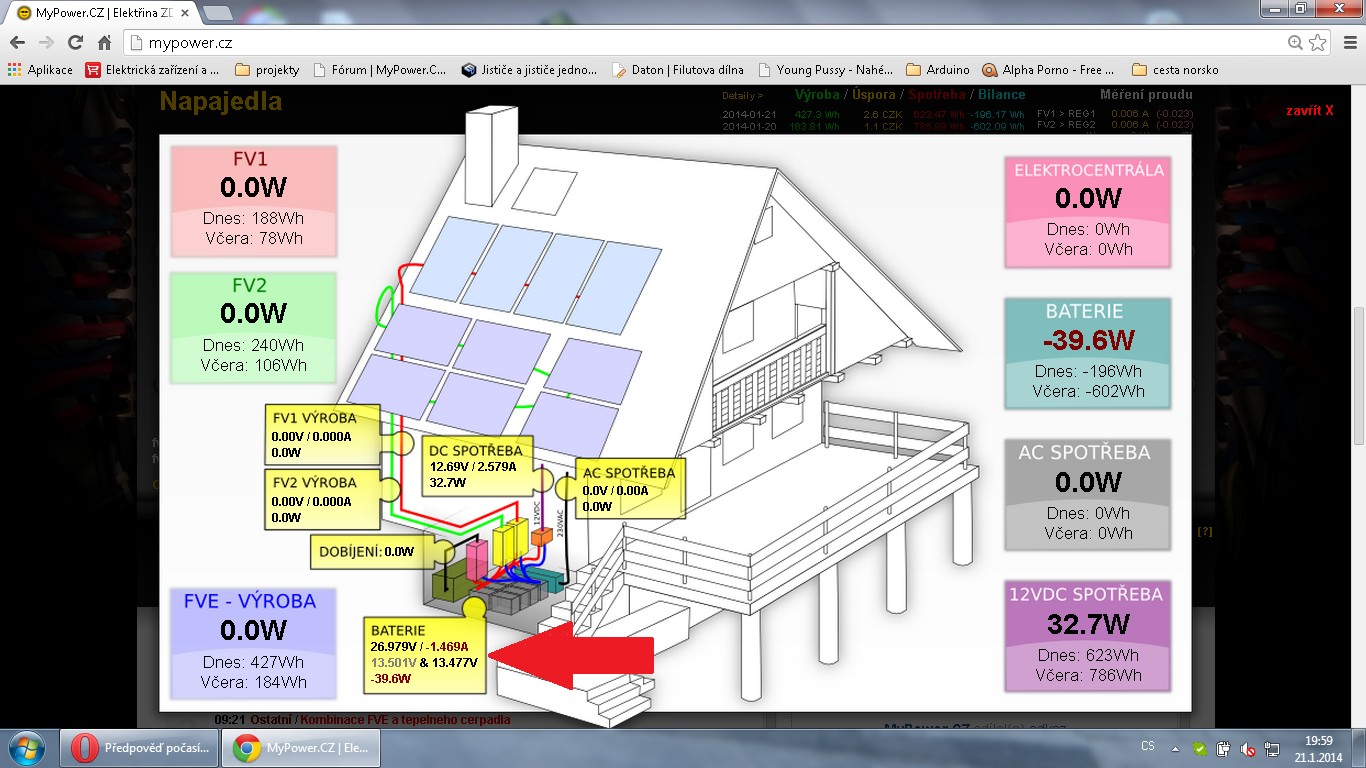Viewport: 1366px width, 768px height.
Task: Select the MyPower.CZ browser tab
Action: point(100,12)
